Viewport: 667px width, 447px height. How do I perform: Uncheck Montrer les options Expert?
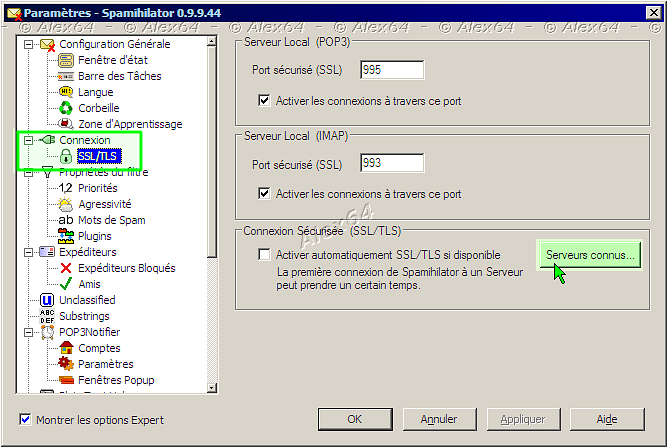tap(25, 419)
